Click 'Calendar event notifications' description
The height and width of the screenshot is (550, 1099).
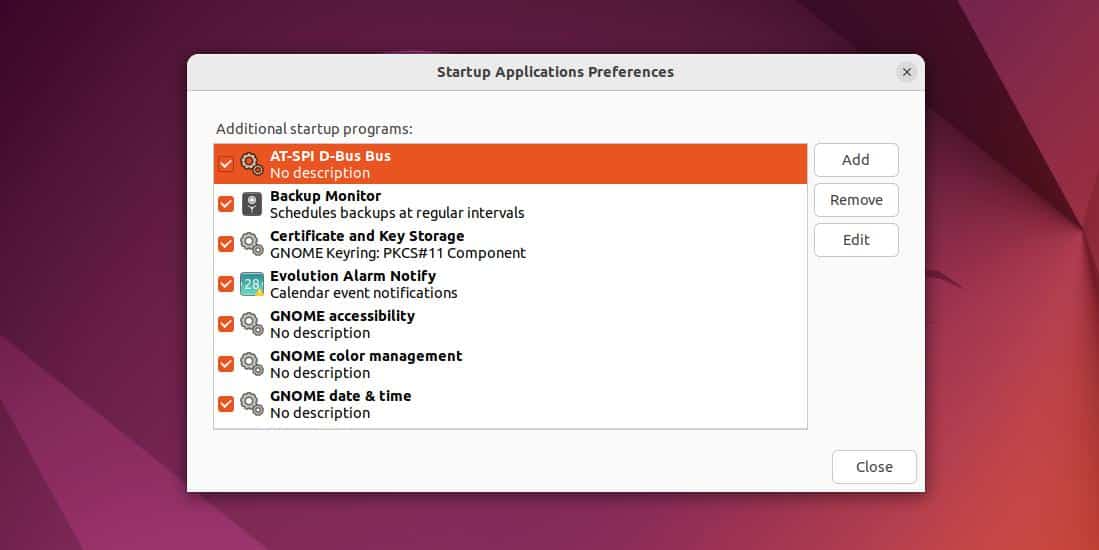tap(363, 293)
